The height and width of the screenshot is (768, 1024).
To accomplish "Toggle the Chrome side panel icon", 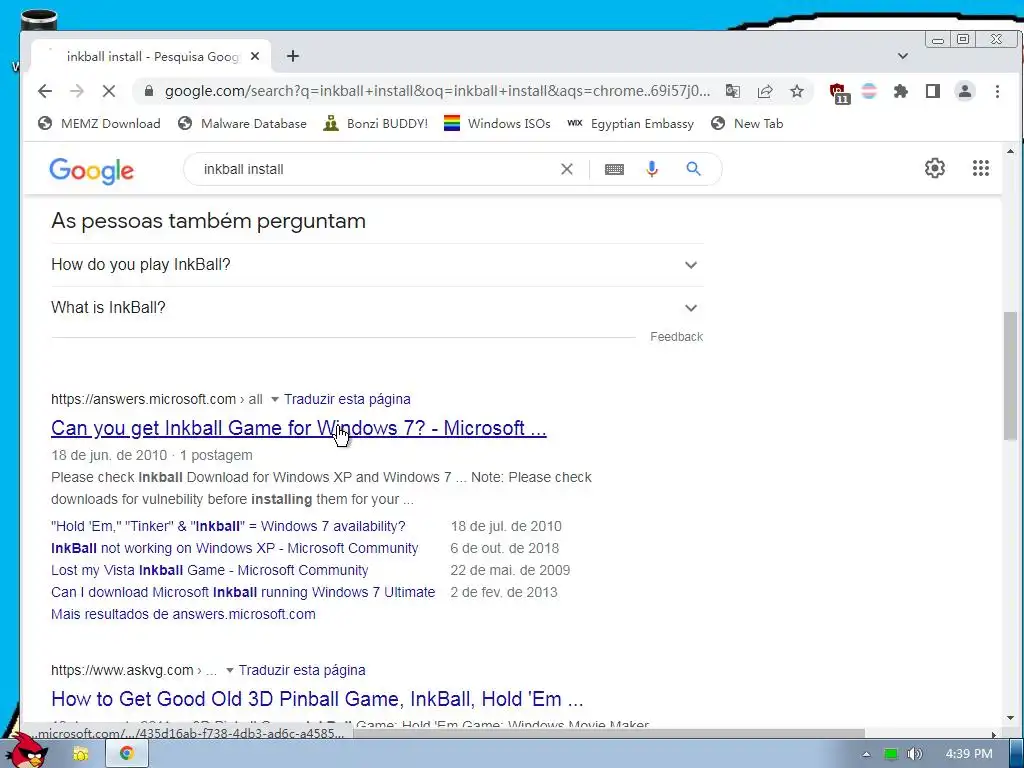I will pos(933,91).
